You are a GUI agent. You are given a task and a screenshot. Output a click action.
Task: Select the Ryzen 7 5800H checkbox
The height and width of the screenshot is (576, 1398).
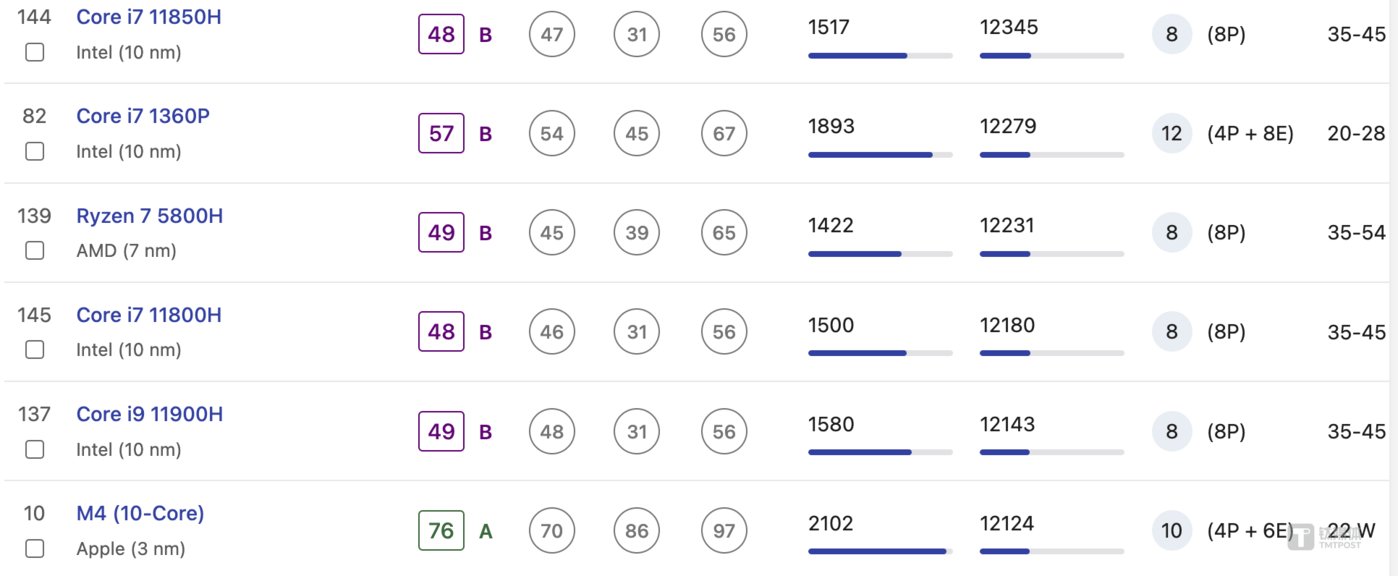(x=35, y=250)
